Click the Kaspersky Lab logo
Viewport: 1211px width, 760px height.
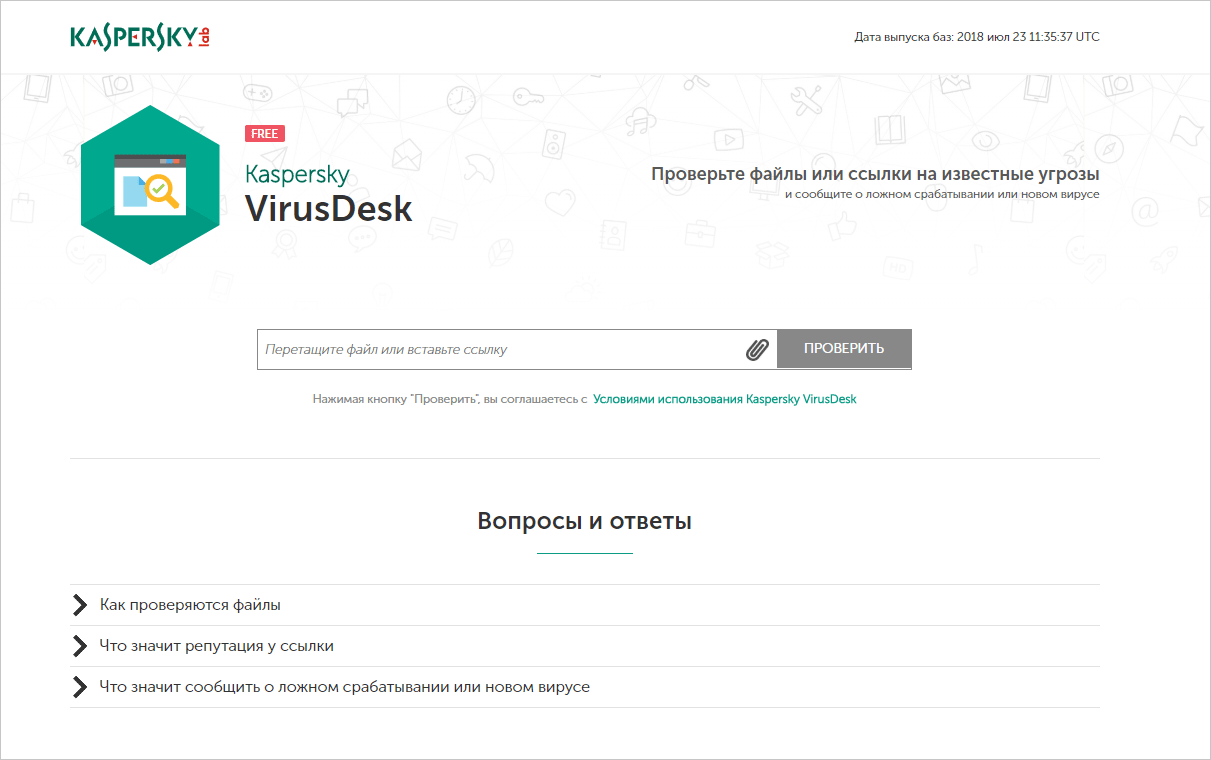pyautogui.click(x=140, y=37)
